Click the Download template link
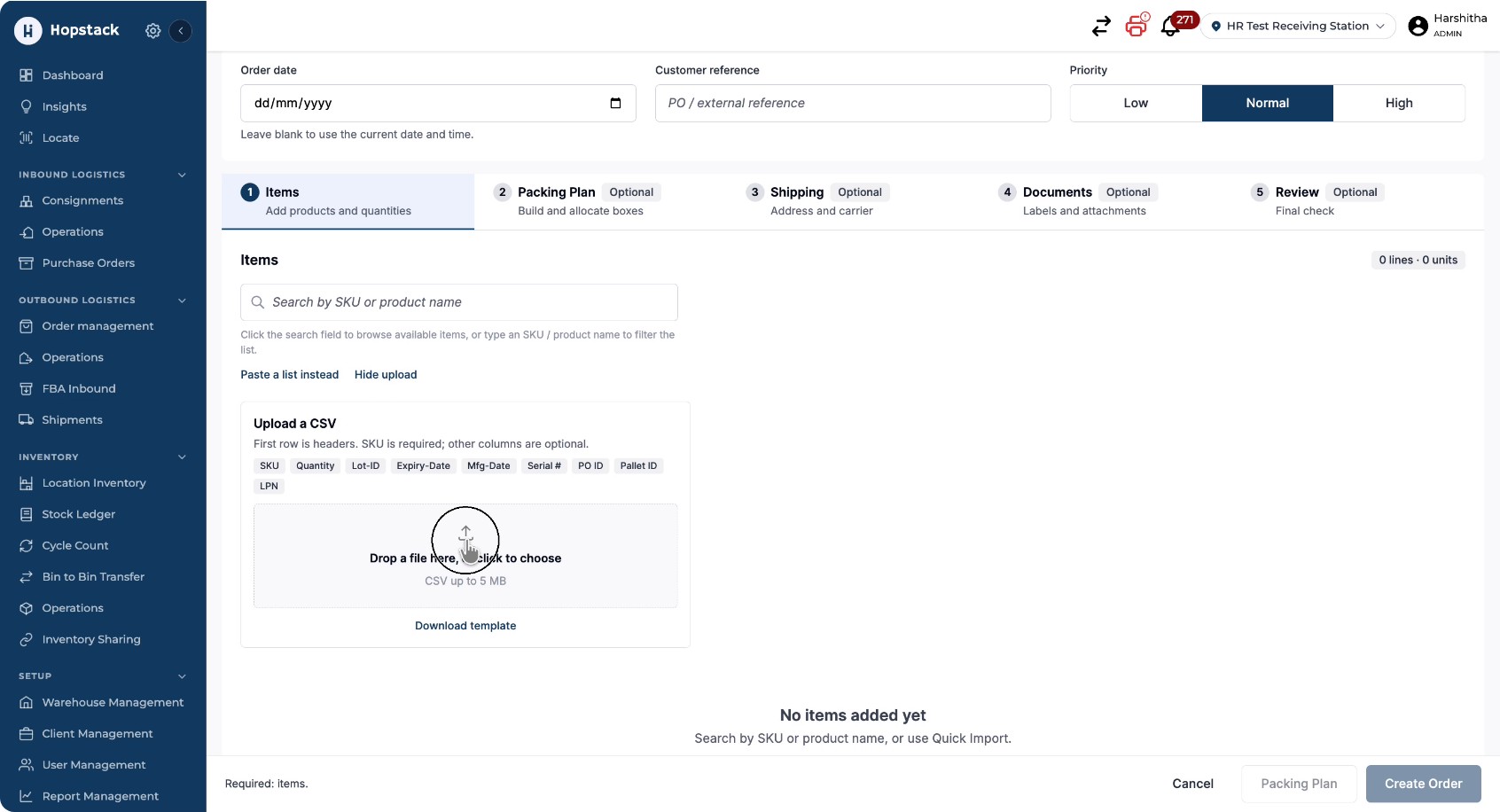The height and width of the screenshot is (812, 1500). (465, 626)
